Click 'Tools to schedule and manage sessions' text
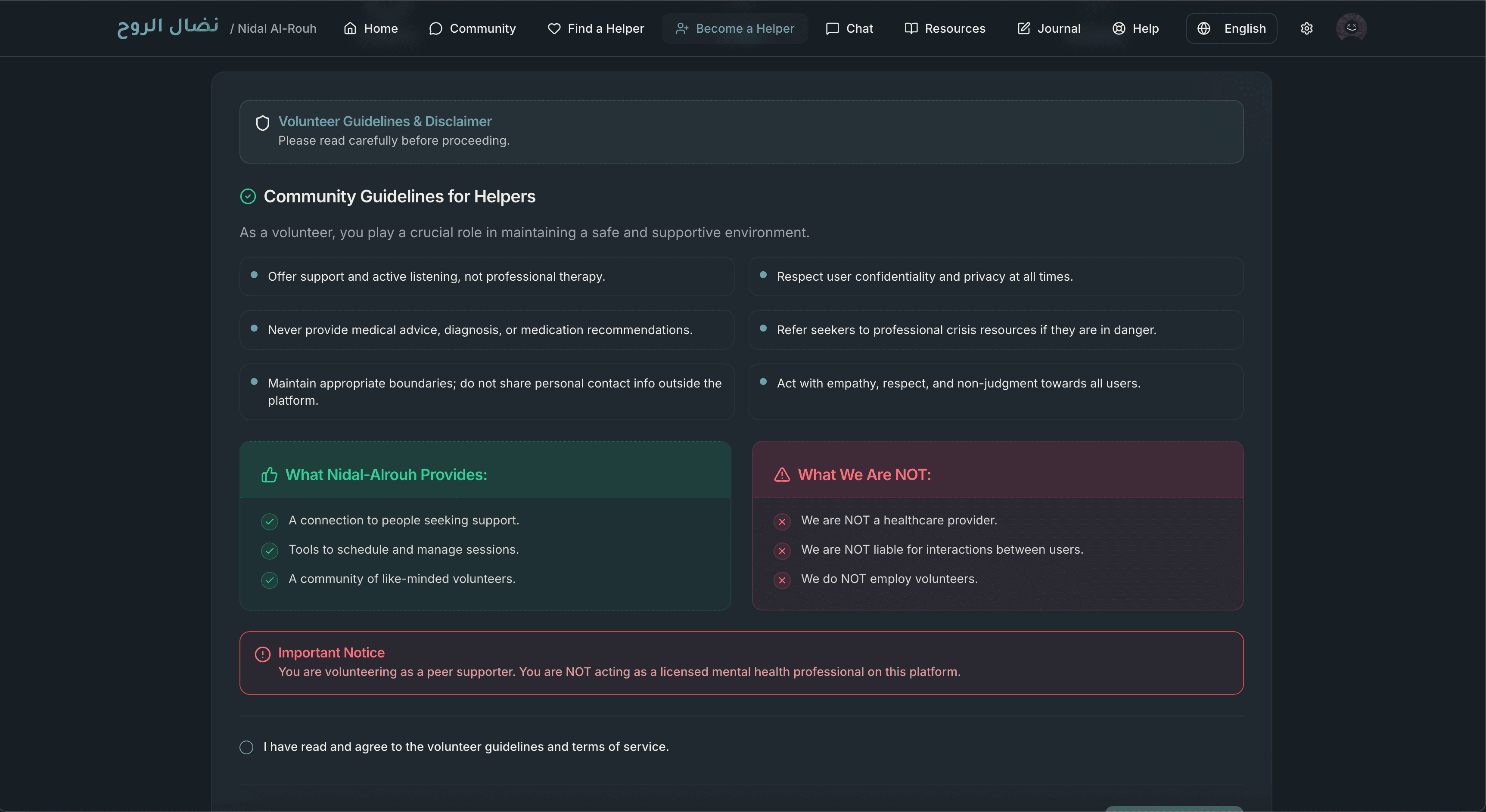This screenshot has width=1486, height=812. (404, 550)
